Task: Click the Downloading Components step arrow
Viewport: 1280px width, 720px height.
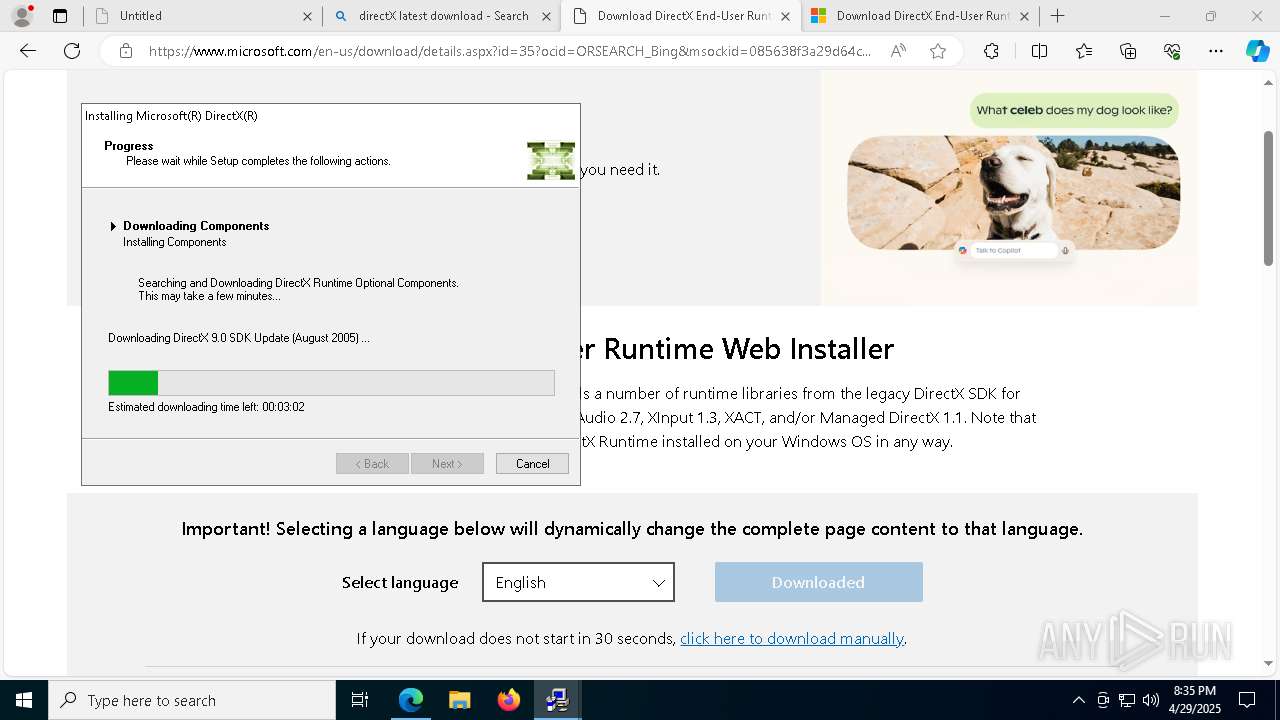Action: 113,226
